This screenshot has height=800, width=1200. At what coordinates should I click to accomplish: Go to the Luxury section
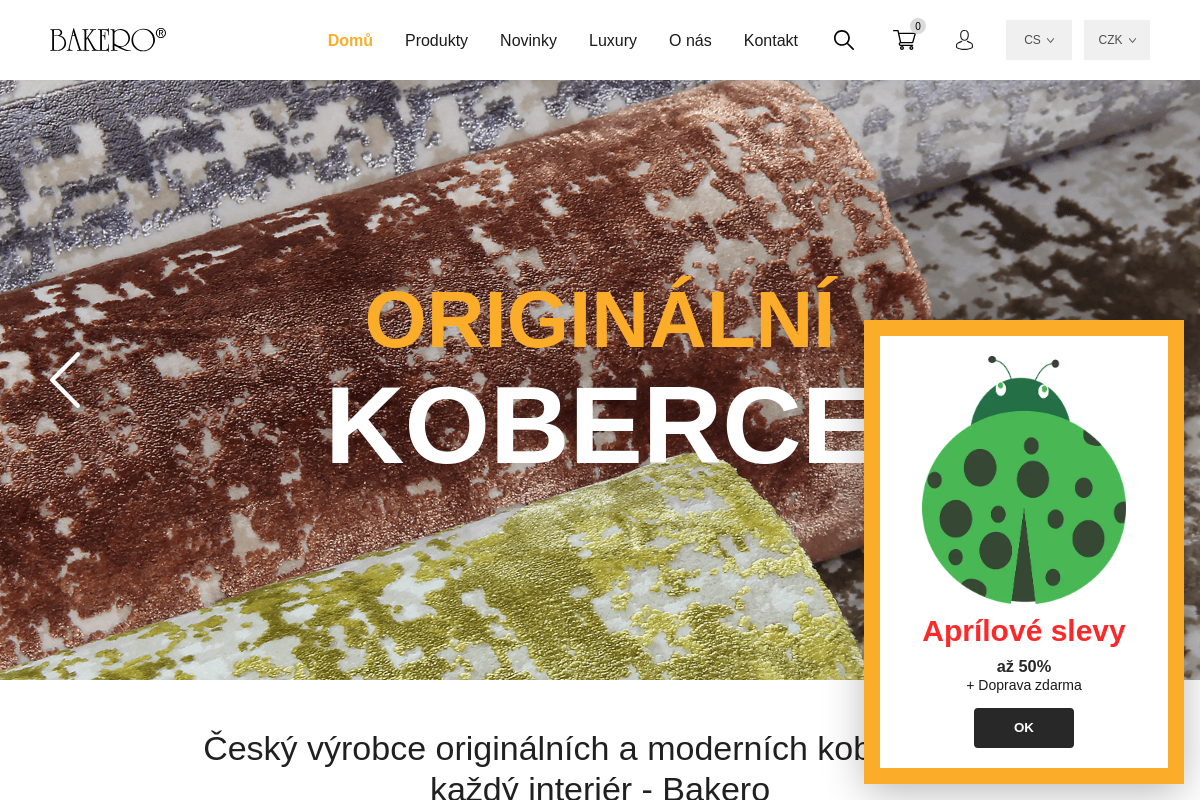click(613, 41)
